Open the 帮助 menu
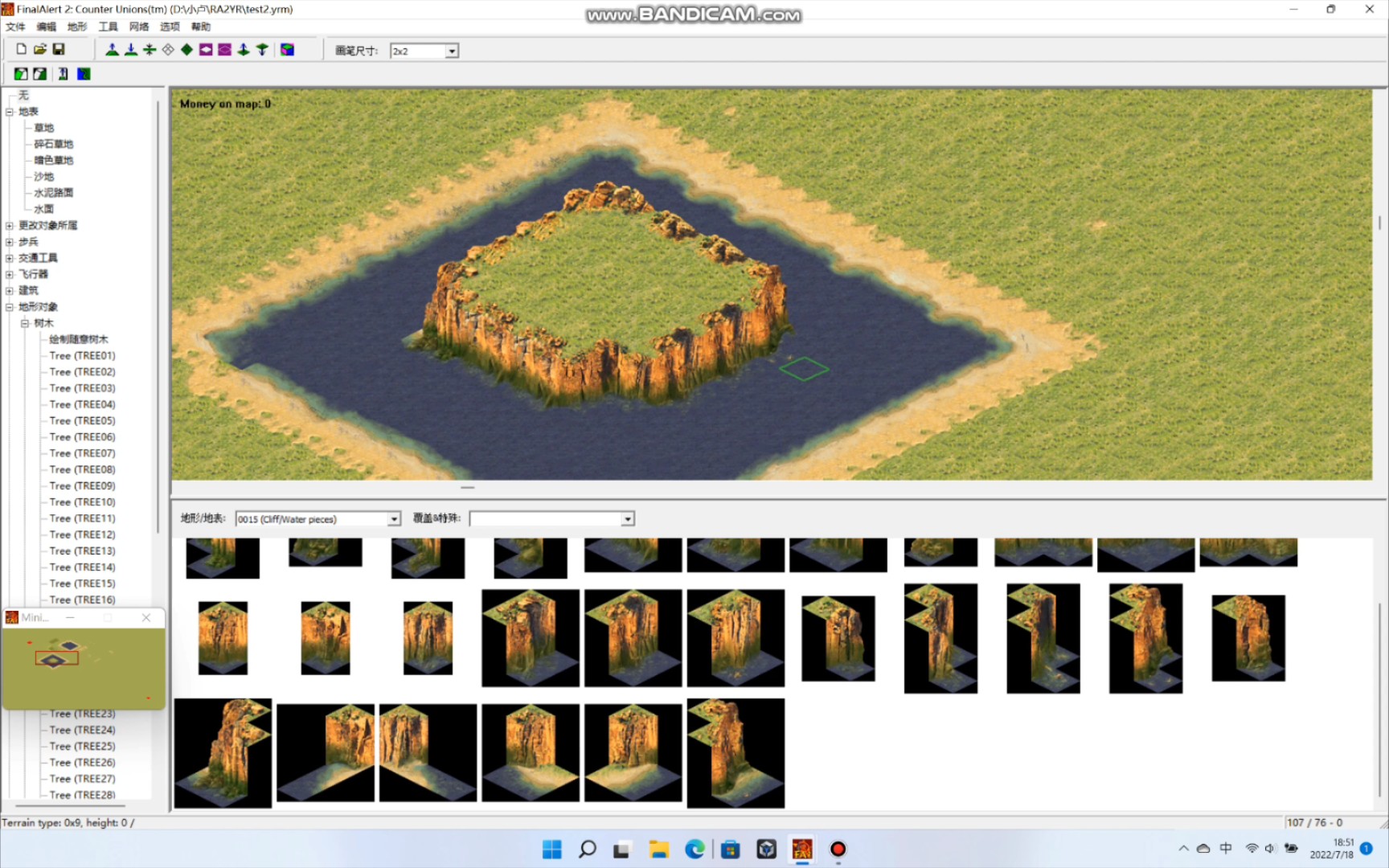 [200, 27]
